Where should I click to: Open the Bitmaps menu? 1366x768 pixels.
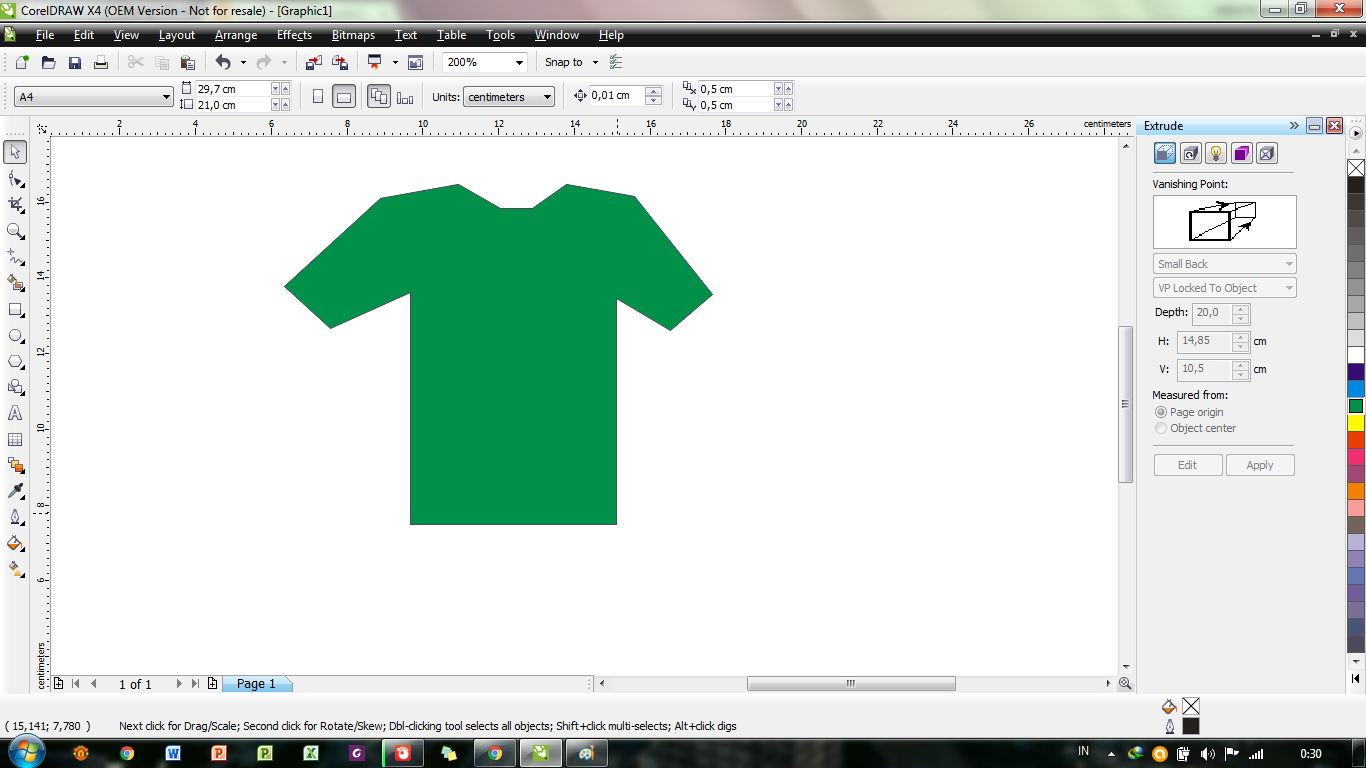(x=352, y=35)
